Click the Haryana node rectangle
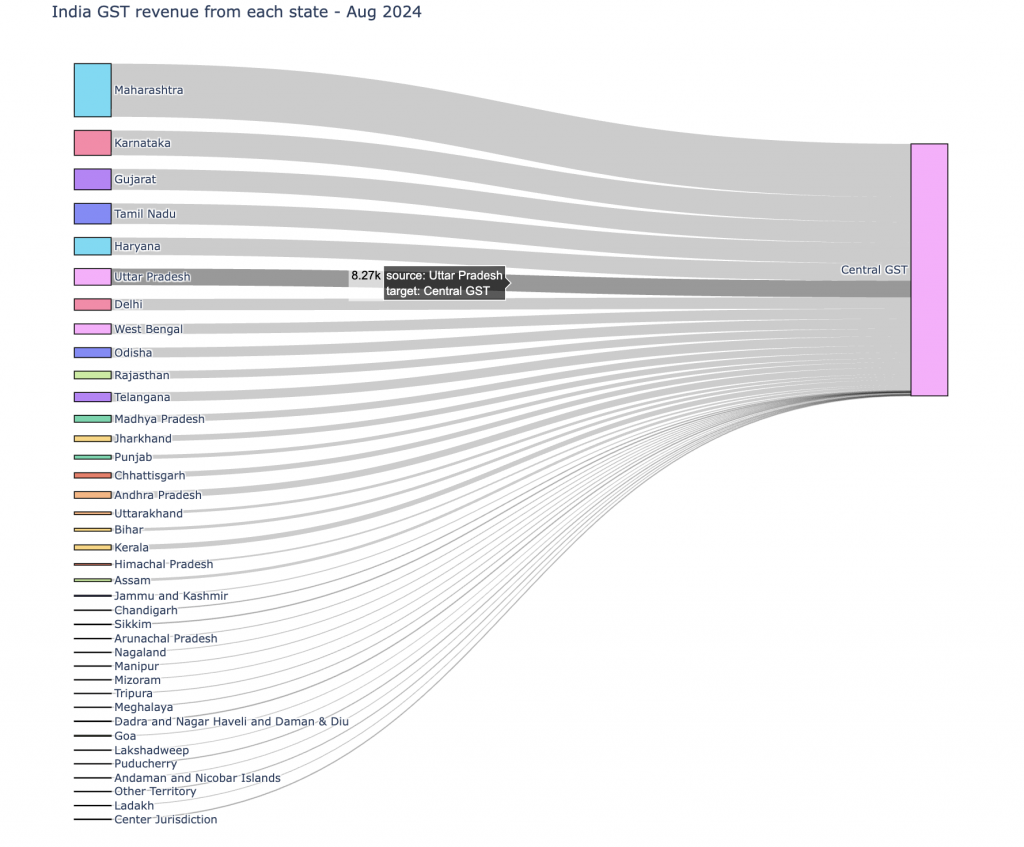This screenshot has width=1024, height=847. pos(92,246)
